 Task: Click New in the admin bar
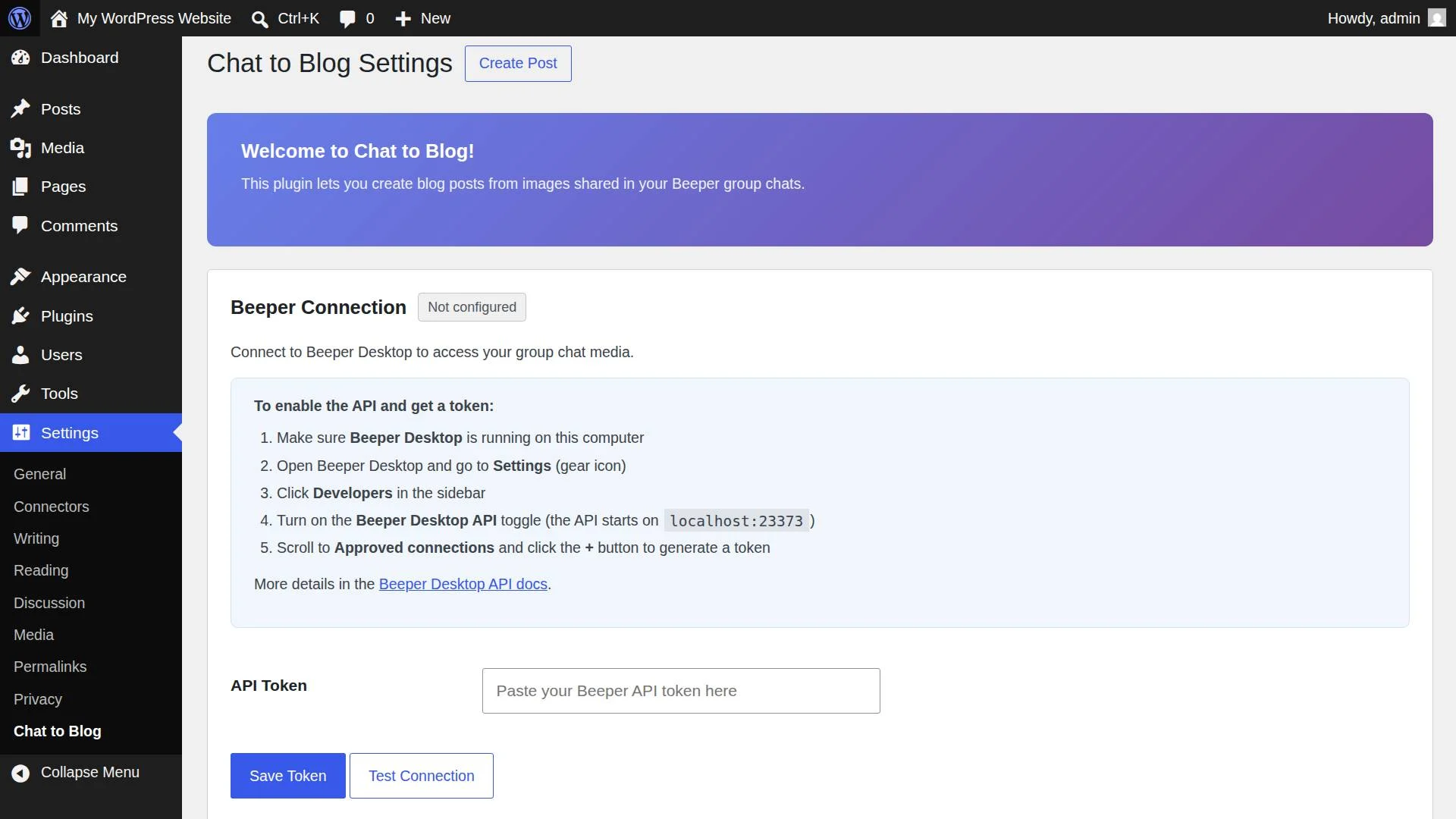pos(435,18)
